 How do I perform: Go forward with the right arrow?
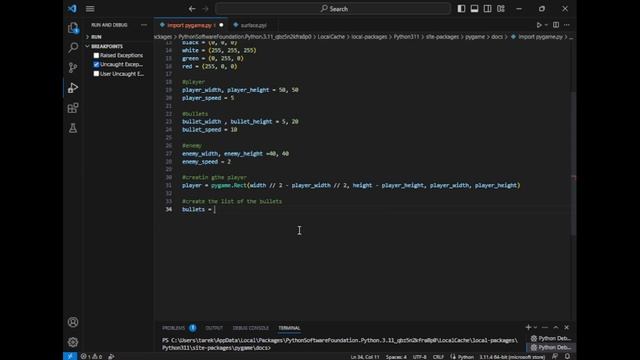pos(205,9)
